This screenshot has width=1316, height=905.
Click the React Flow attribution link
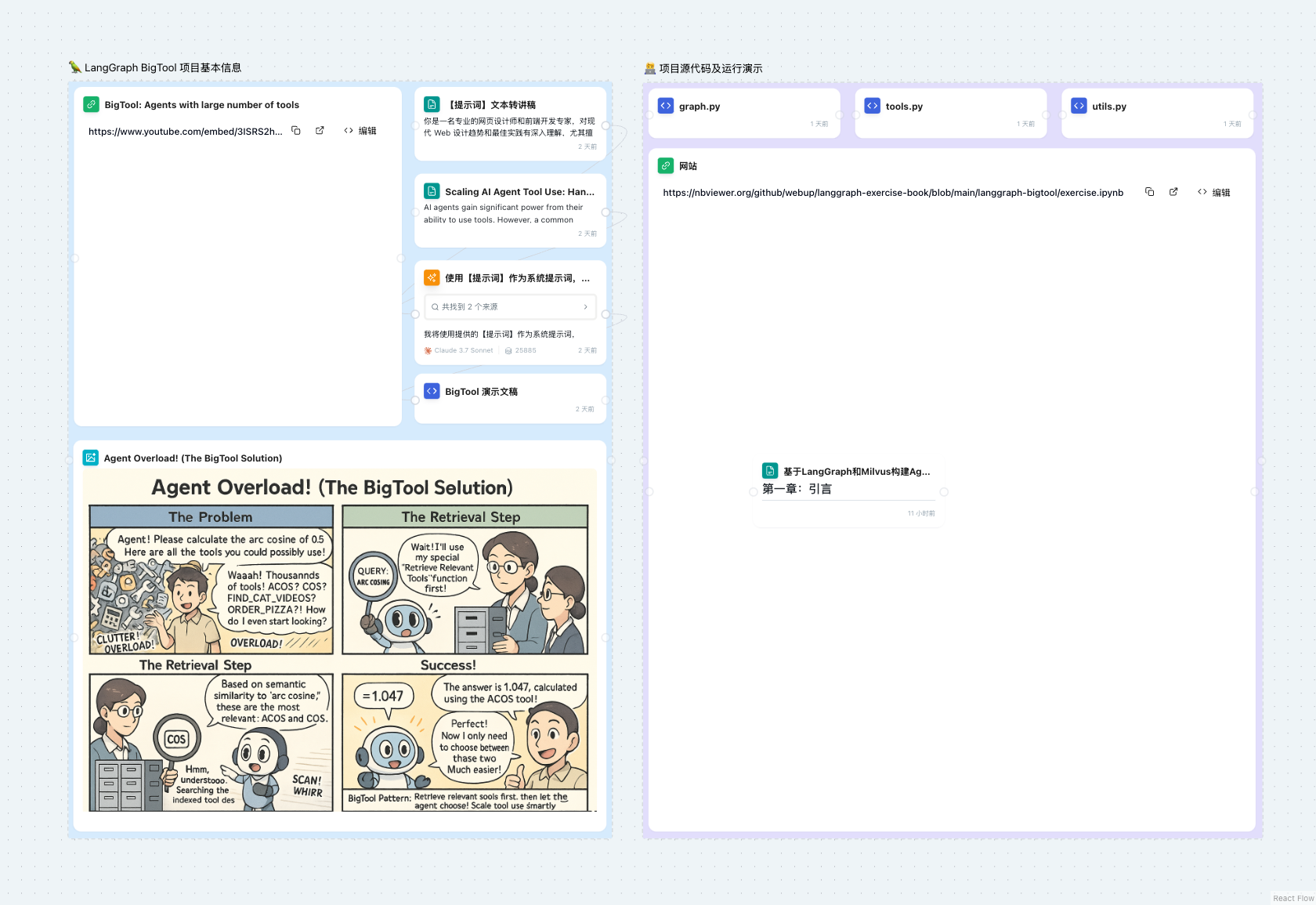[1292, 898]
